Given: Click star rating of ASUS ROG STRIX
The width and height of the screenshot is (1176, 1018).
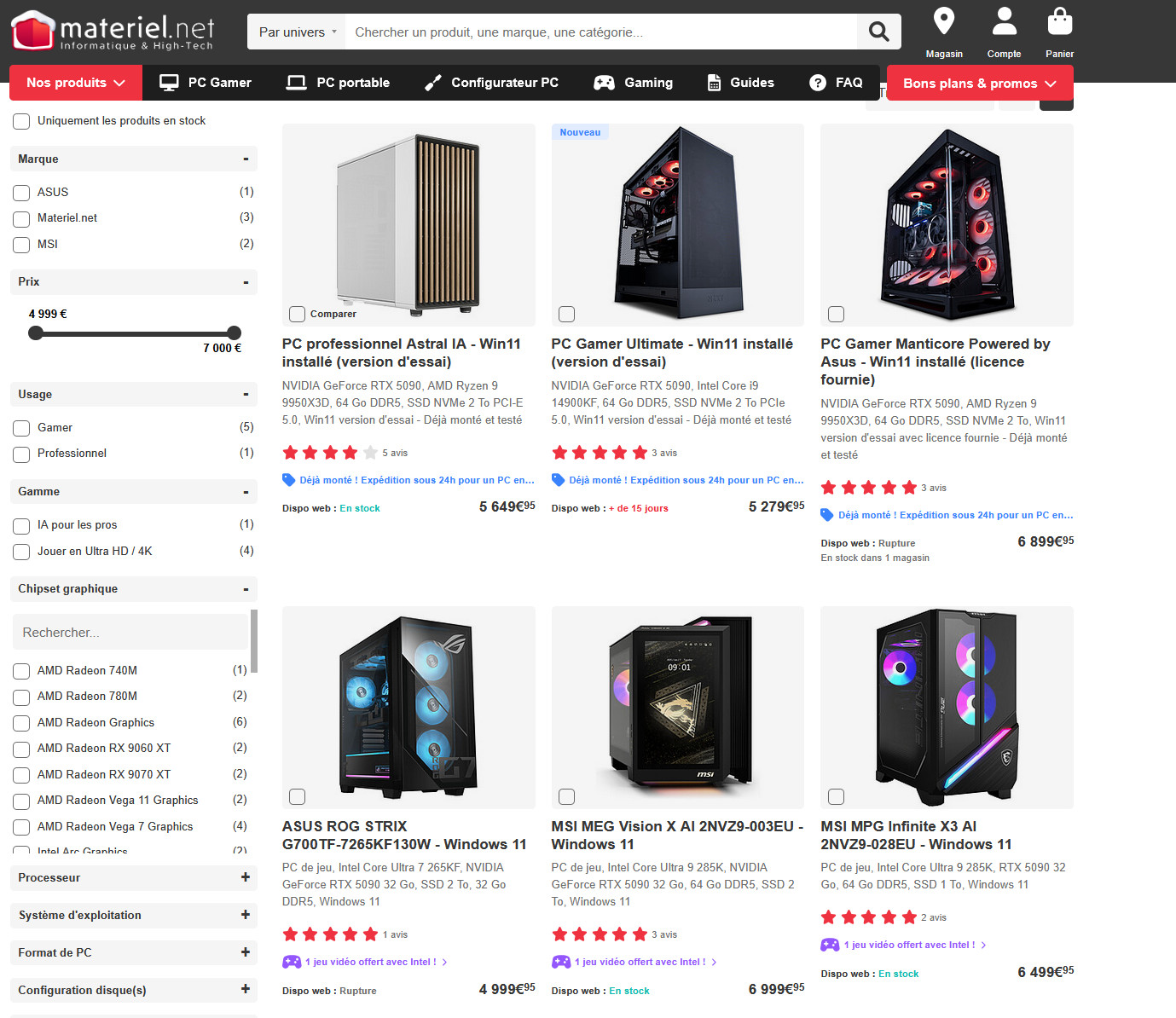Looking at the screenshot, I should pos(330,934).
